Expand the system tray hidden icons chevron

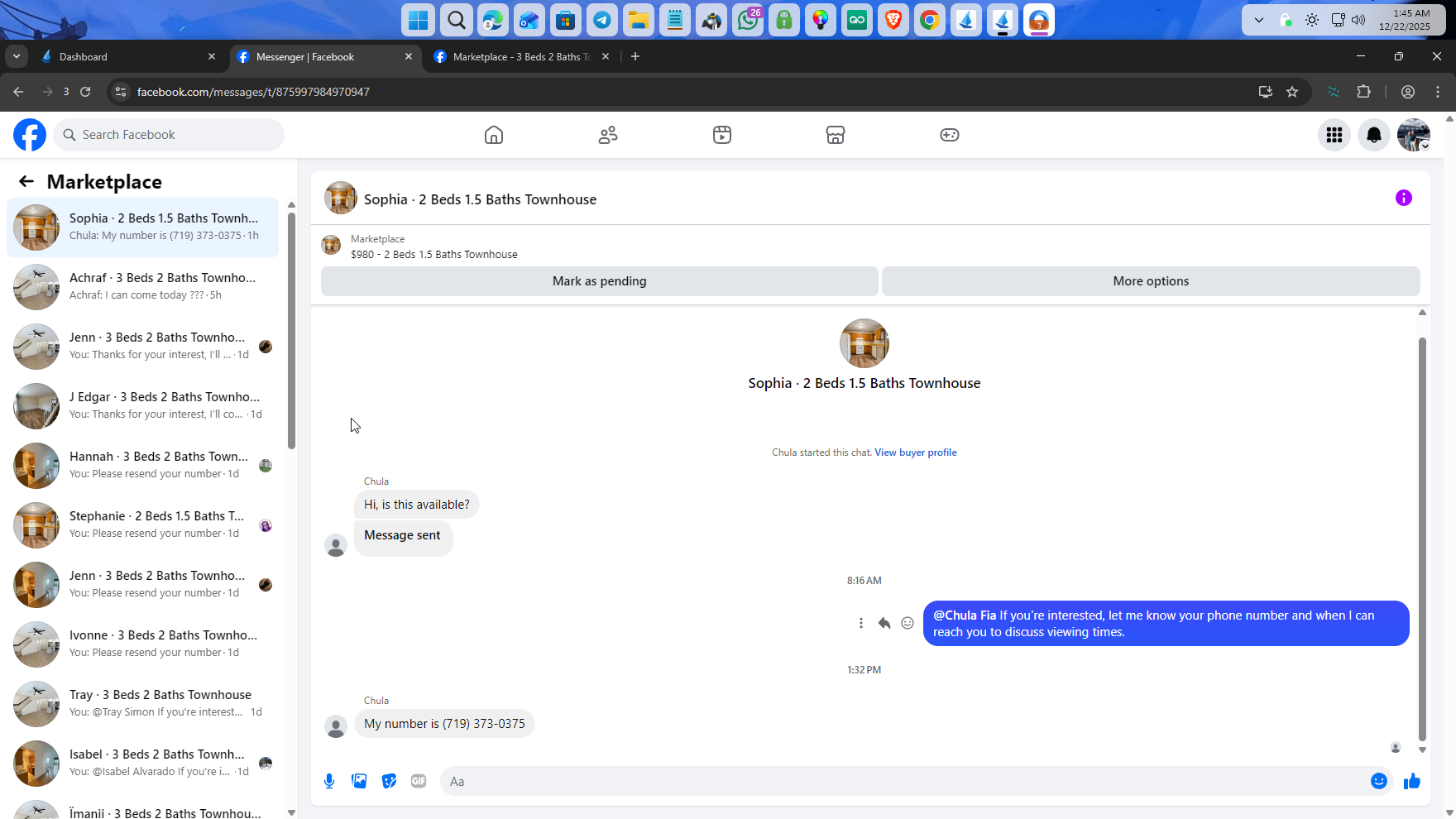point(1259,20)
